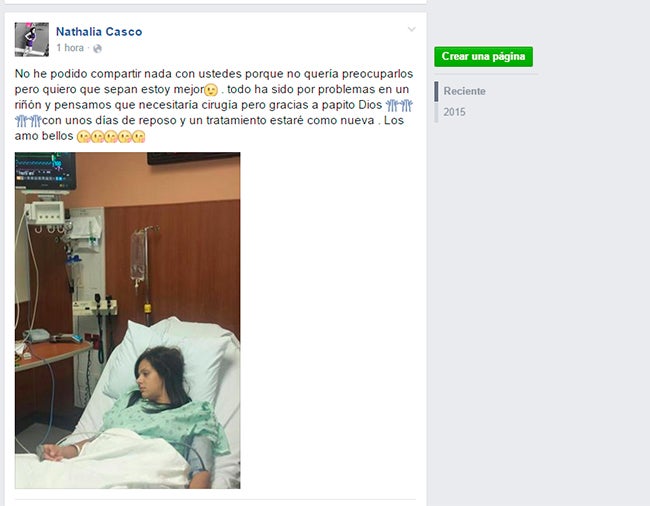
Task: Click the public globe privacy icon
Action: coord(97,49)
